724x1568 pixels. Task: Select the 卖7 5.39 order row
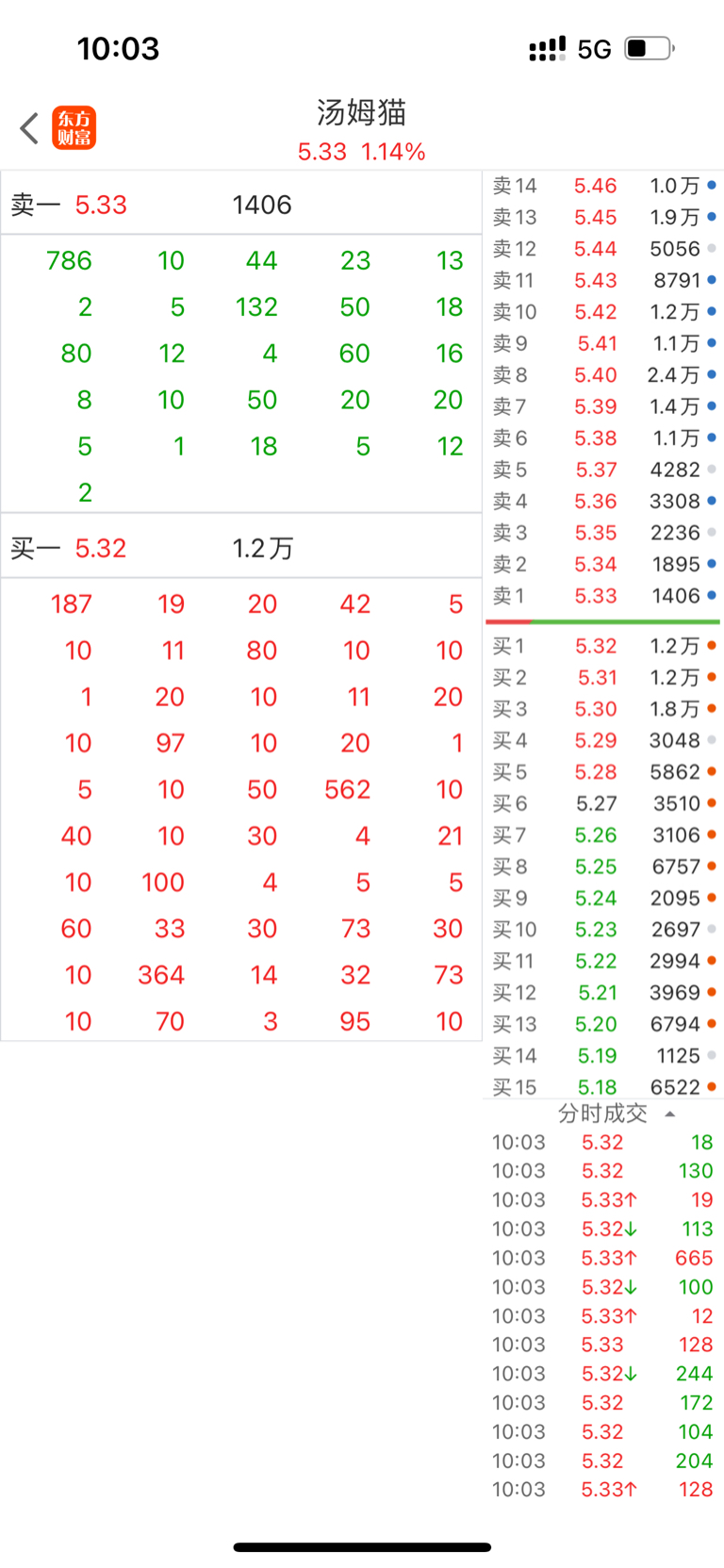603,406
